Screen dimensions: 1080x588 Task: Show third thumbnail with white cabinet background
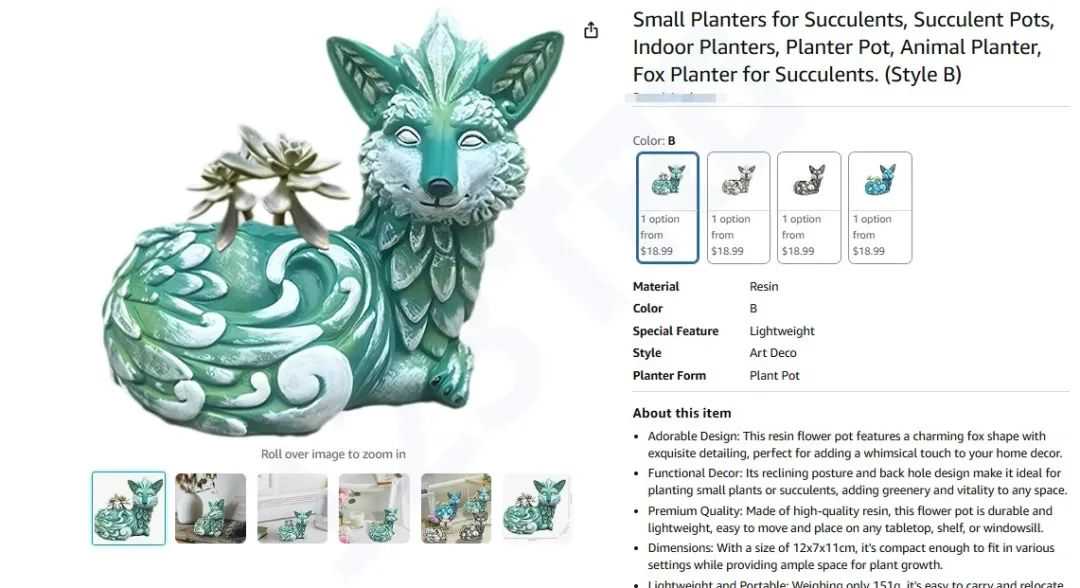[292, 508]
